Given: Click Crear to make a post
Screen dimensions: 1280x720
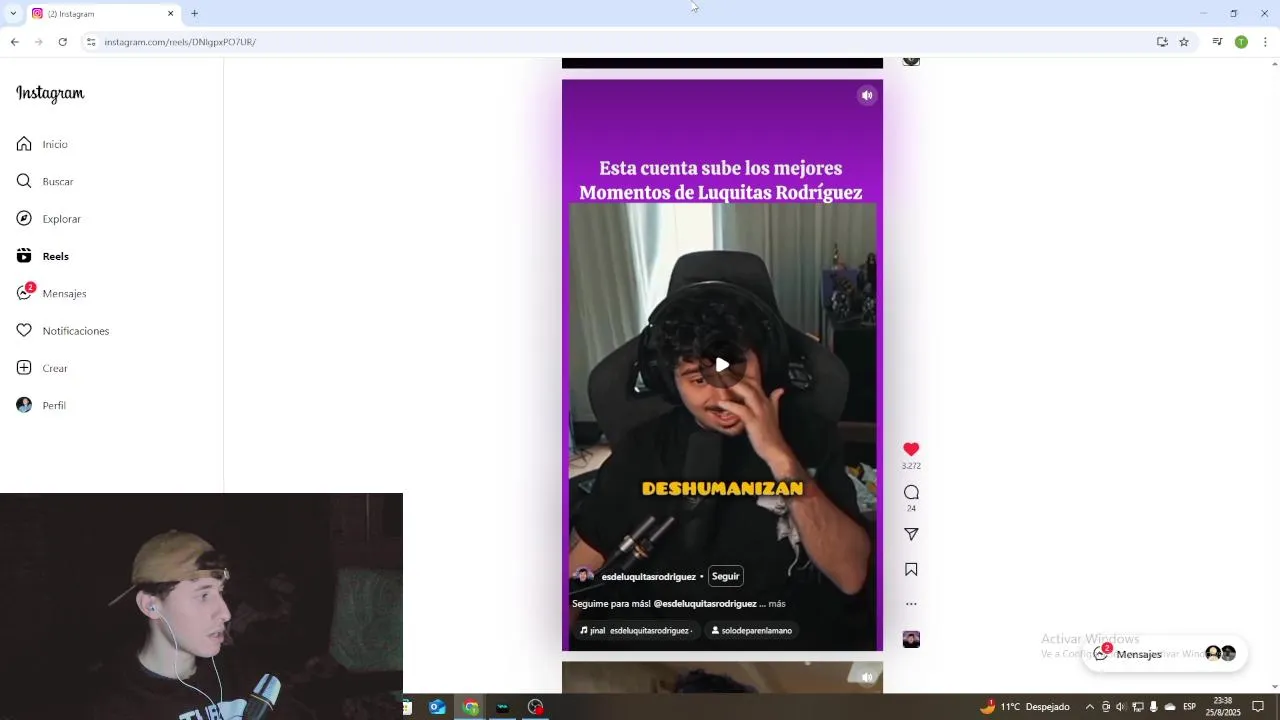Looking at the screenshot, I should (42, 368).
